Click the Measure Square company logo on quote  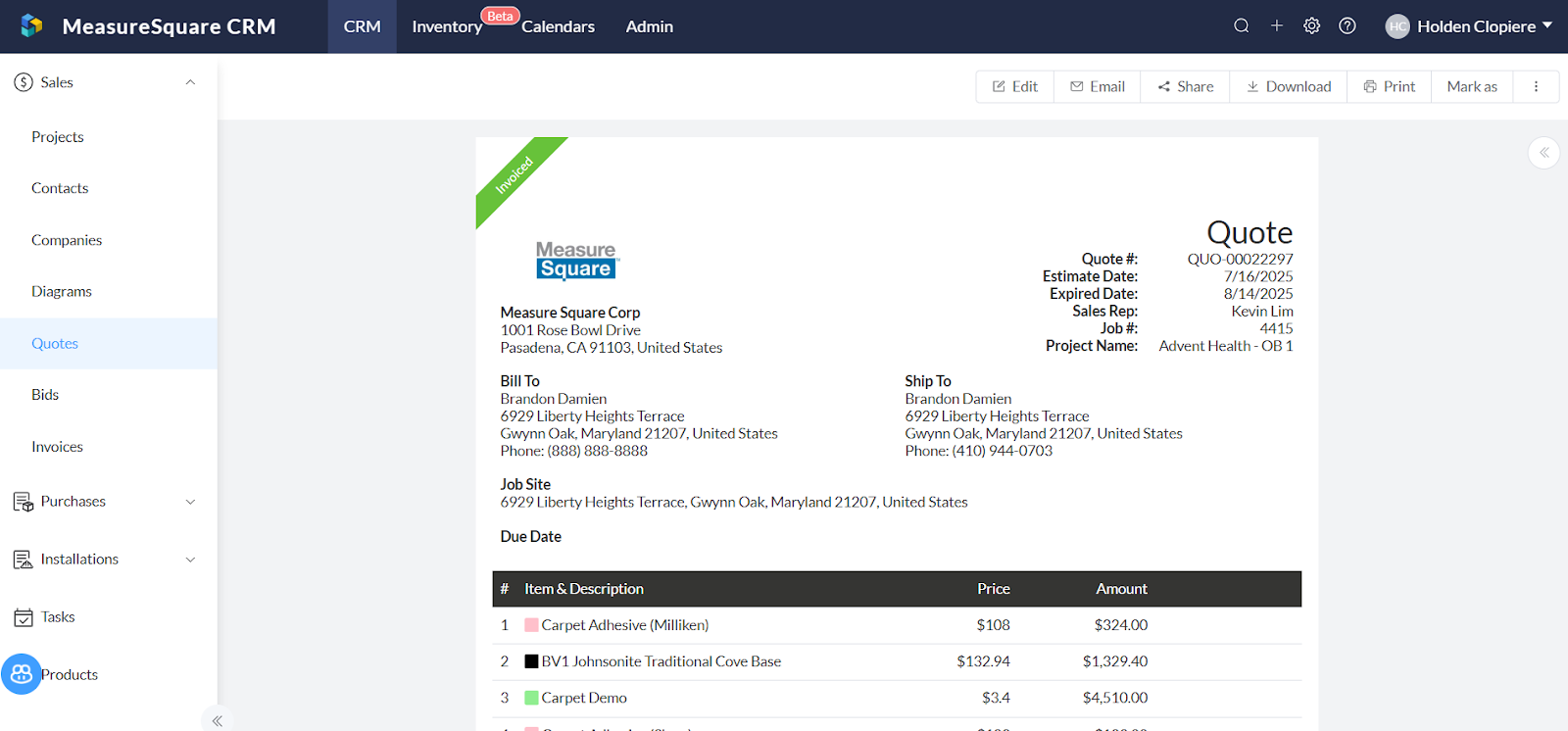point(578,261)
